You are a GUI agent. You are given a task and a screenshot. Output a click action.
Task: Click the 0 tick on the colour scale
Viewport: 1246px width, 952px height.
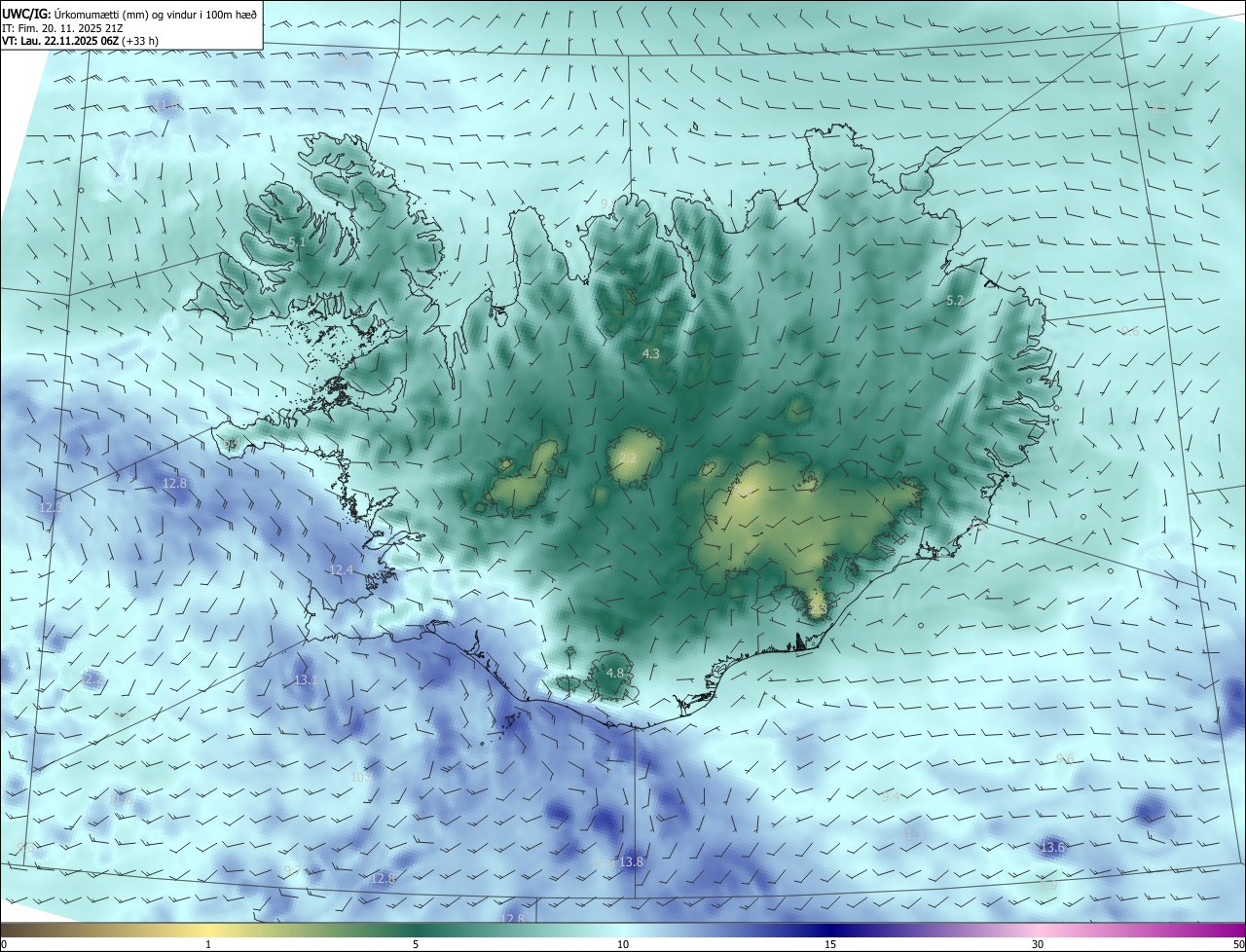(4, 944)
